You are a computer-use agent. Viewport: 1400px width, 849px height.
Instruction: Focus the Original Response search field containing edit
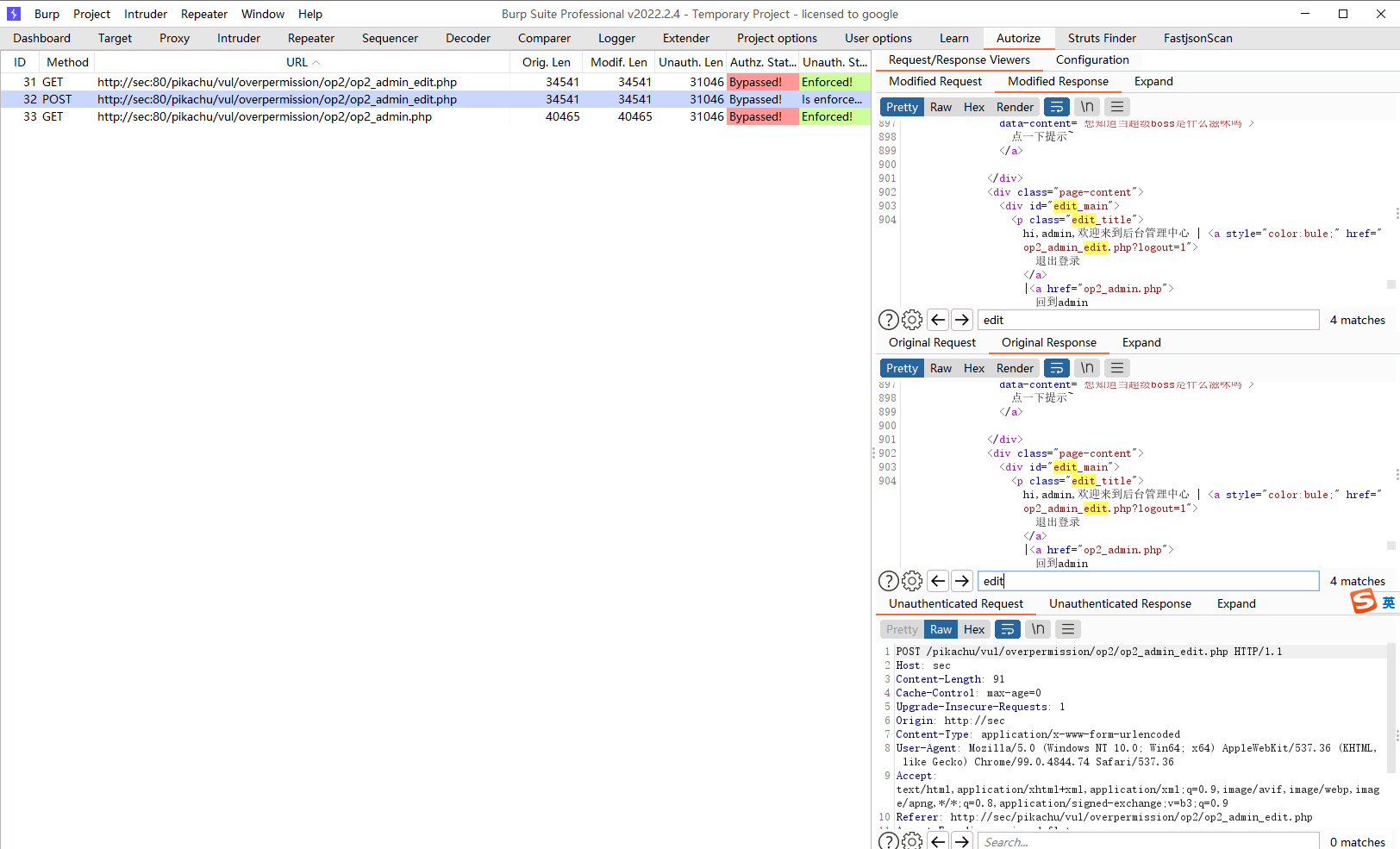pos(1148,581)
